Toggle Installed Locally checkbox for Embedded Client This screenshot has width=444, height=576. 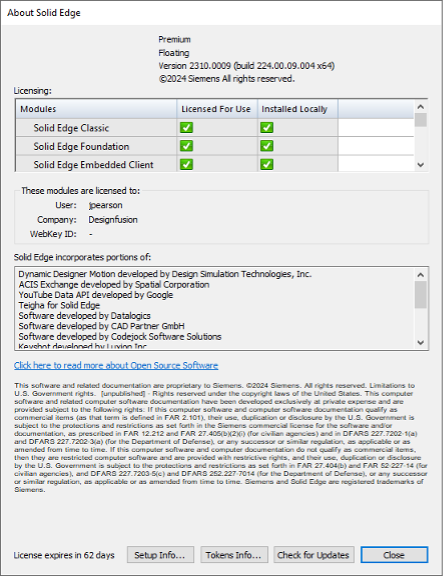[267, 164]
